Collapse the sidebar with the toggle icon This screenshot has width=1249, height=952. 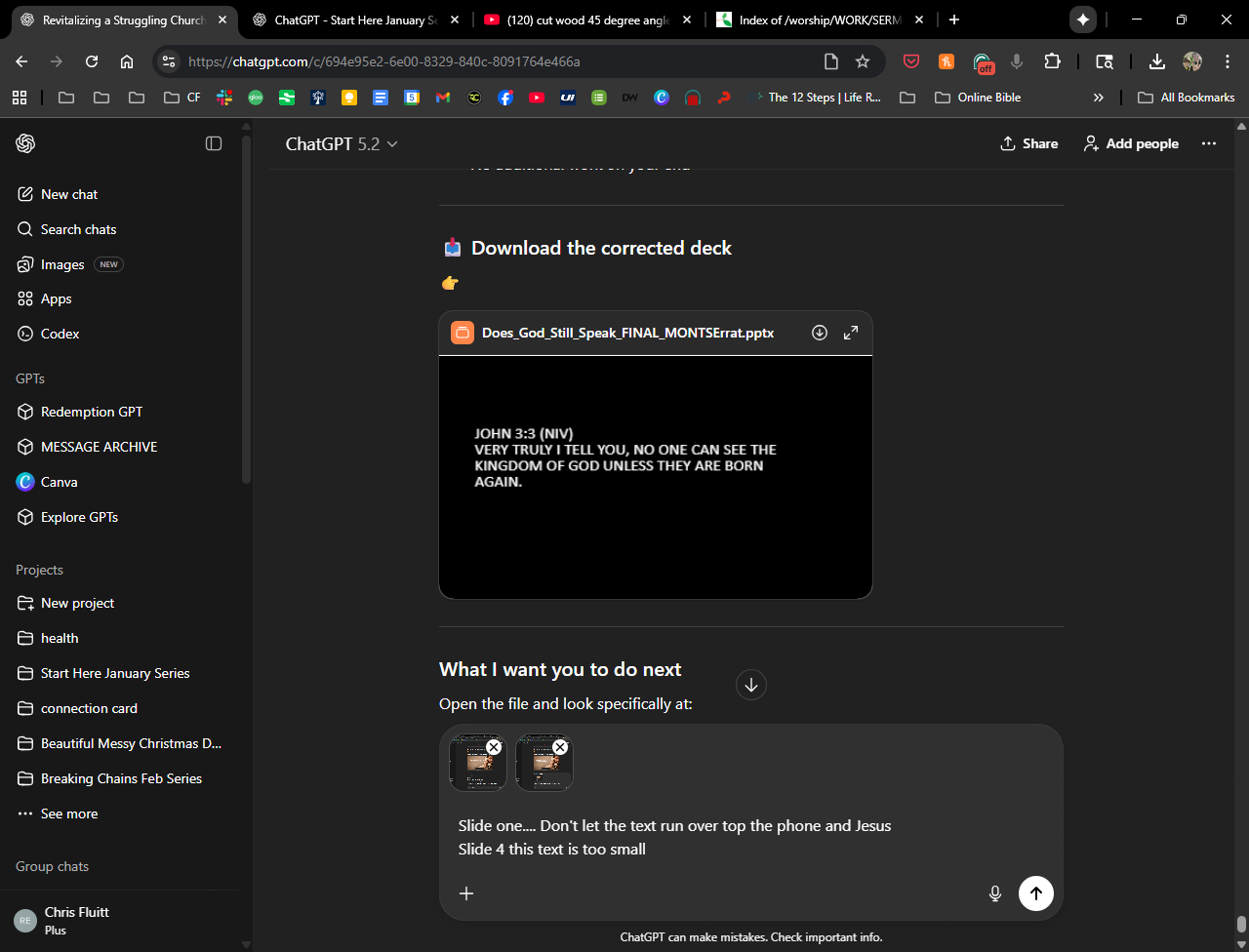pos(214,143)
